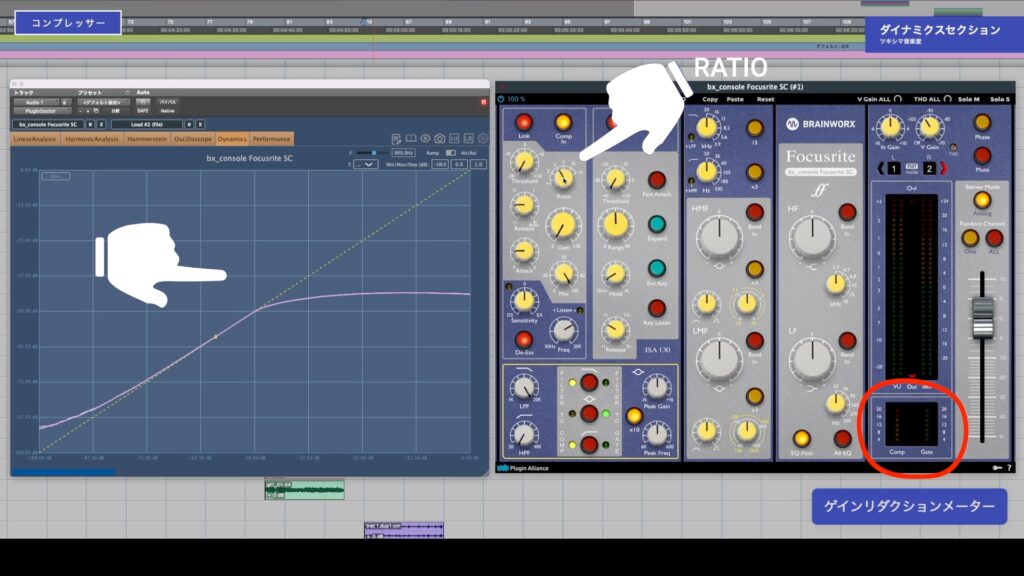1024x576 pixels.
Task: Click the bx_console output fader
Action: (982, 318)
